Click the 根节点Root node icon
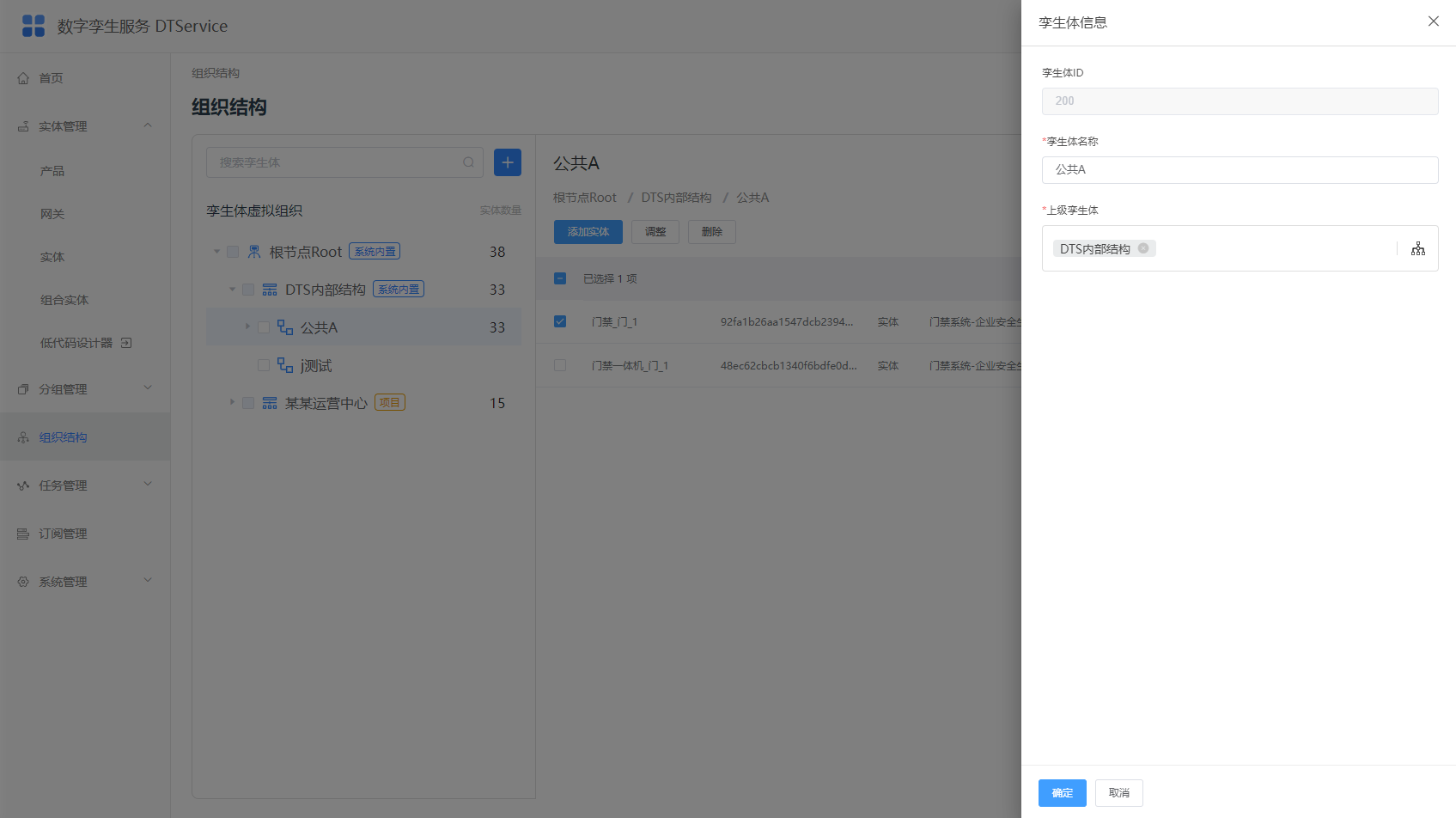The image size is (1456, 818). [254, 252]
